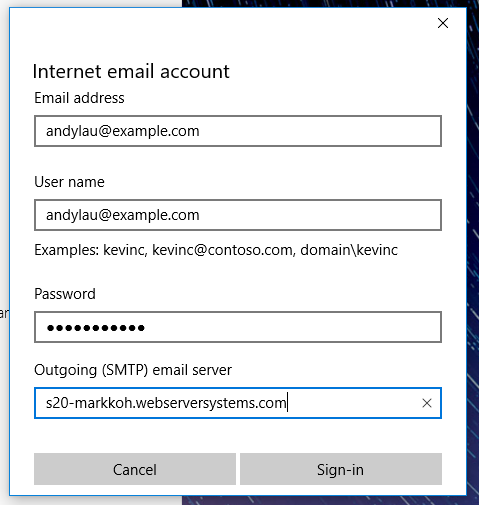Click the Internet email account heading
Image resolution: width=479 pixels, height=505 pixels.
pyautogui.click(x=131, y=71)
